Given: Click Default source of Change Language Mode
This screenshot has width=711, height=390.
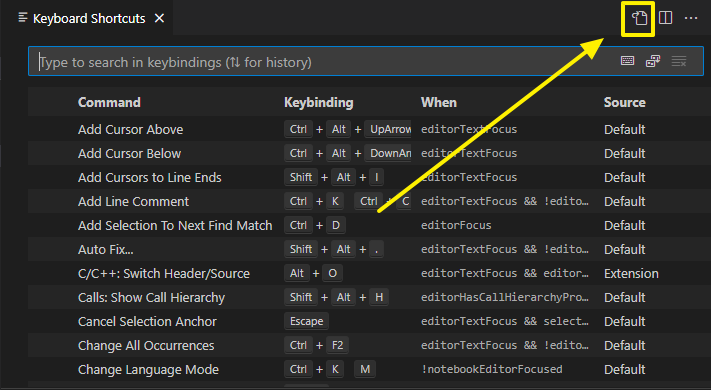Looking at the screenshot, I should coord(624,370).
